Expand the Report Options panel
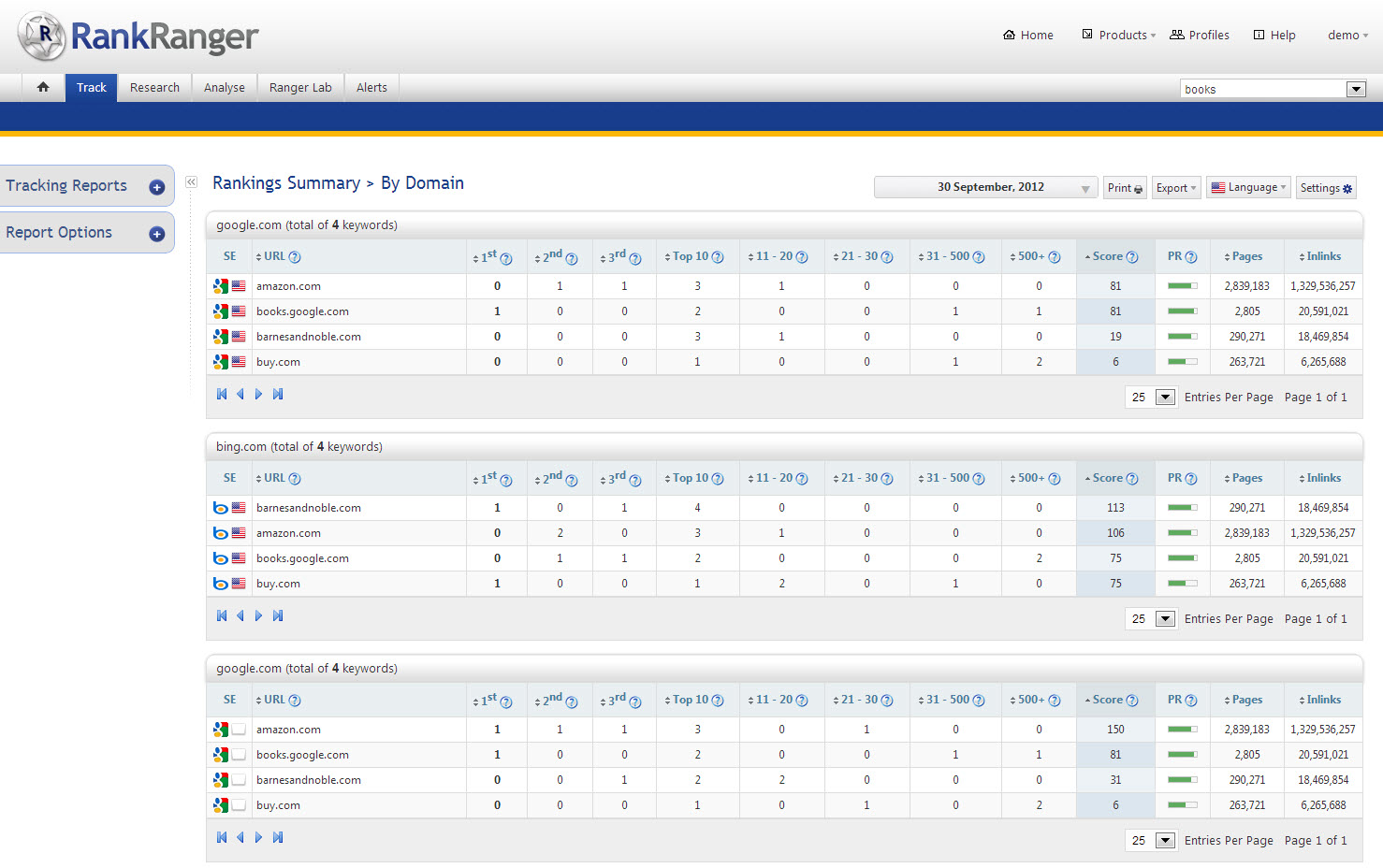Image resolution: width=1383 pixels, height=868 pixels. click(156, 234)
